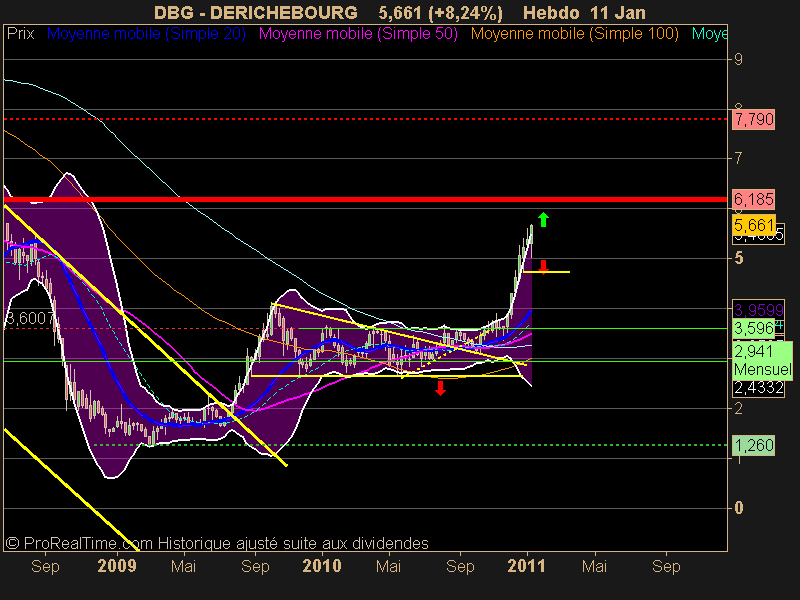800x600 pixels.
Task: Click the ProRealTime.com copyright text
Action: pos(217,543)
